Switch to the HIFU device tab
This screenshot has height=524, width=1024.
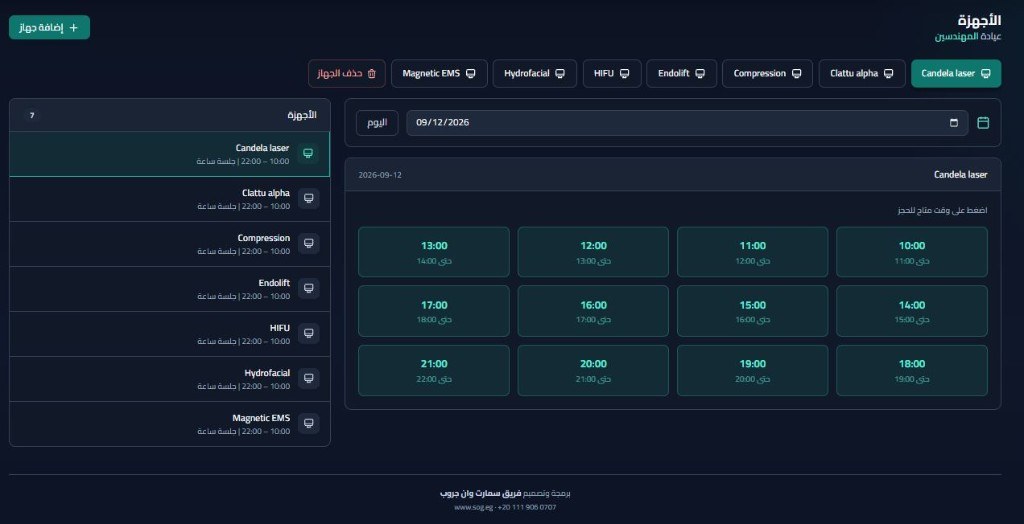(612, 74)
